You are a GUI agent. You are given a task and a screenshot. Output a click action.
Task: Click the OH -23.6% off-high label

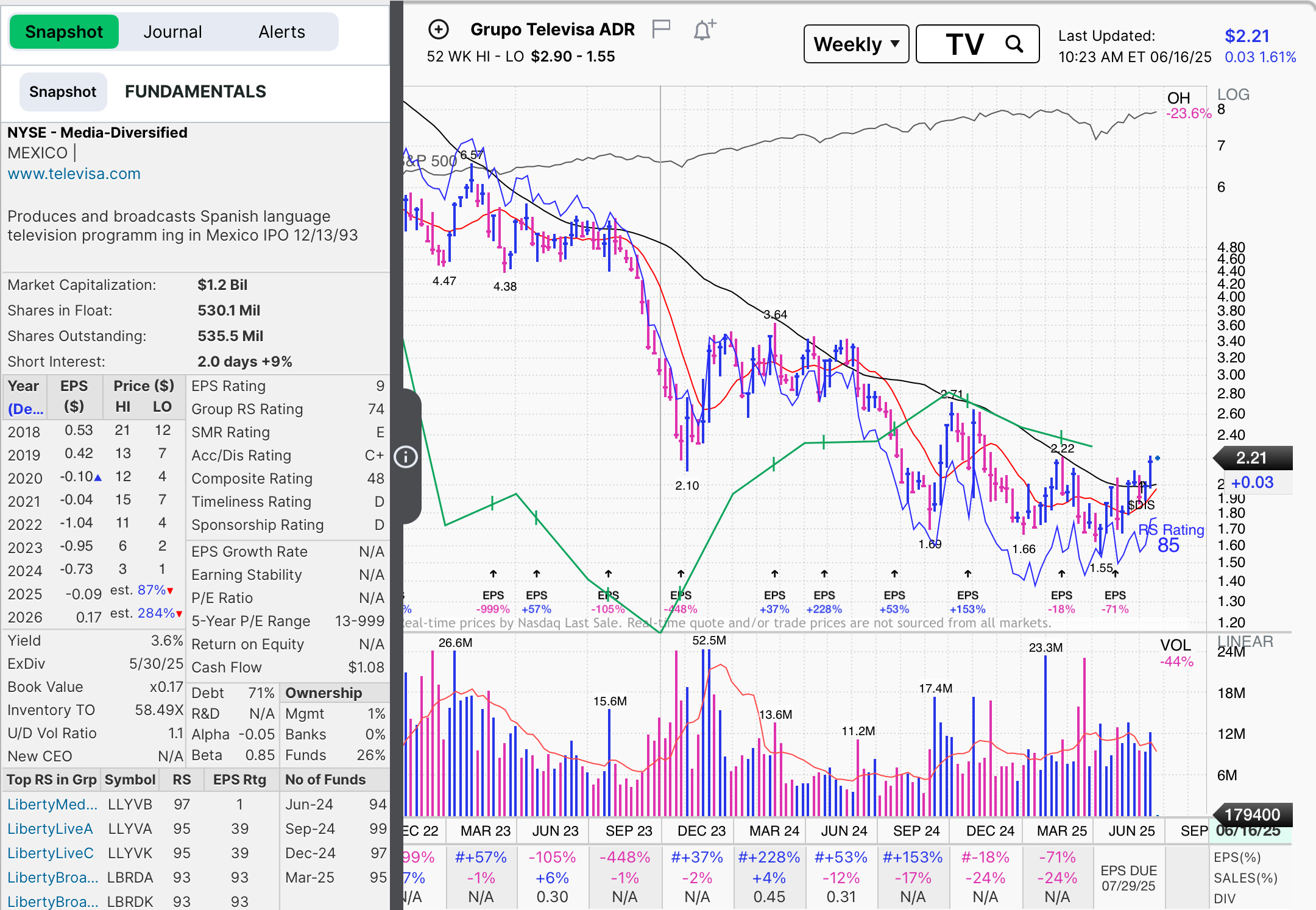[x=1188, y=105]
